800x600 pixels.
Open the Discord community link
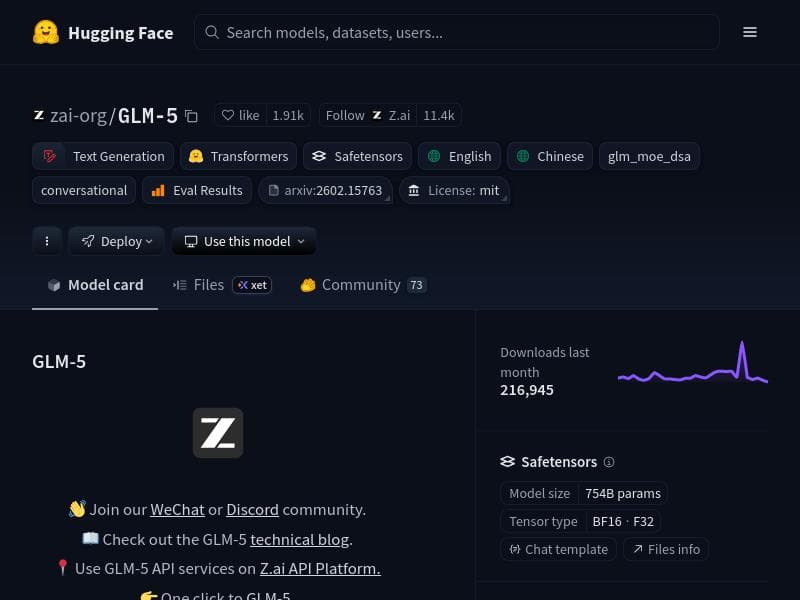click(252, 509)
